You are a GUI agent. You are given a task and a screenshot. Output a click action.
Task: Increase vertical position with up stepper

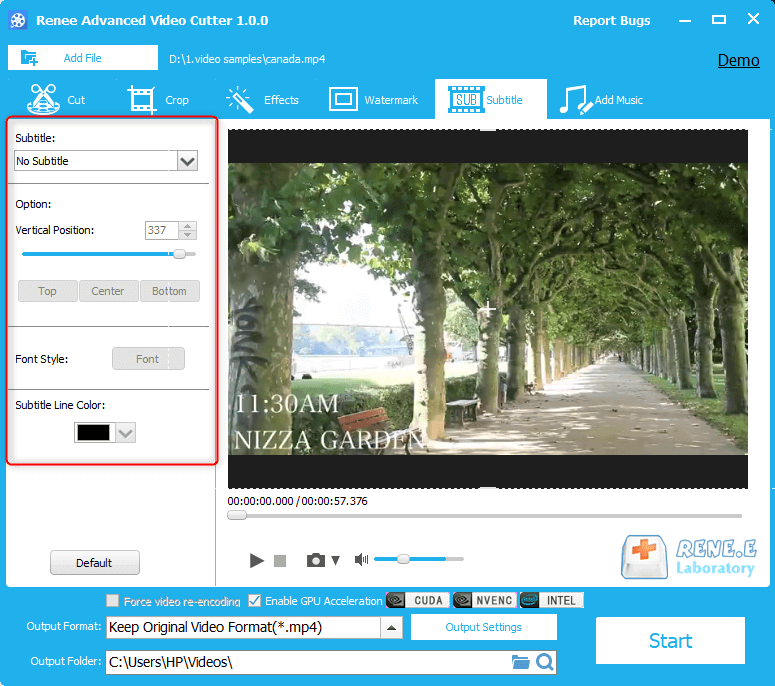(x=187, y=226)
